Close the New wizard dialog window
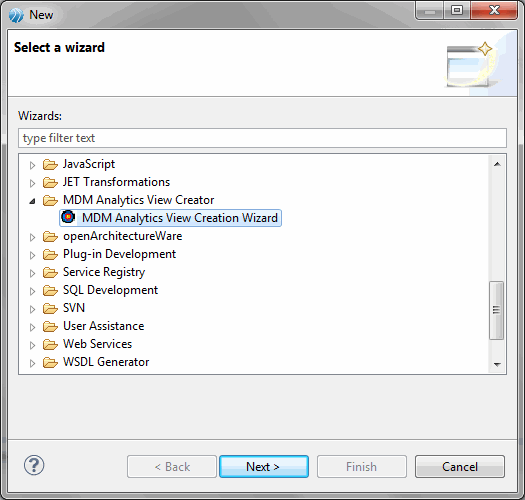The image size is (525, 500). [494, 10]
